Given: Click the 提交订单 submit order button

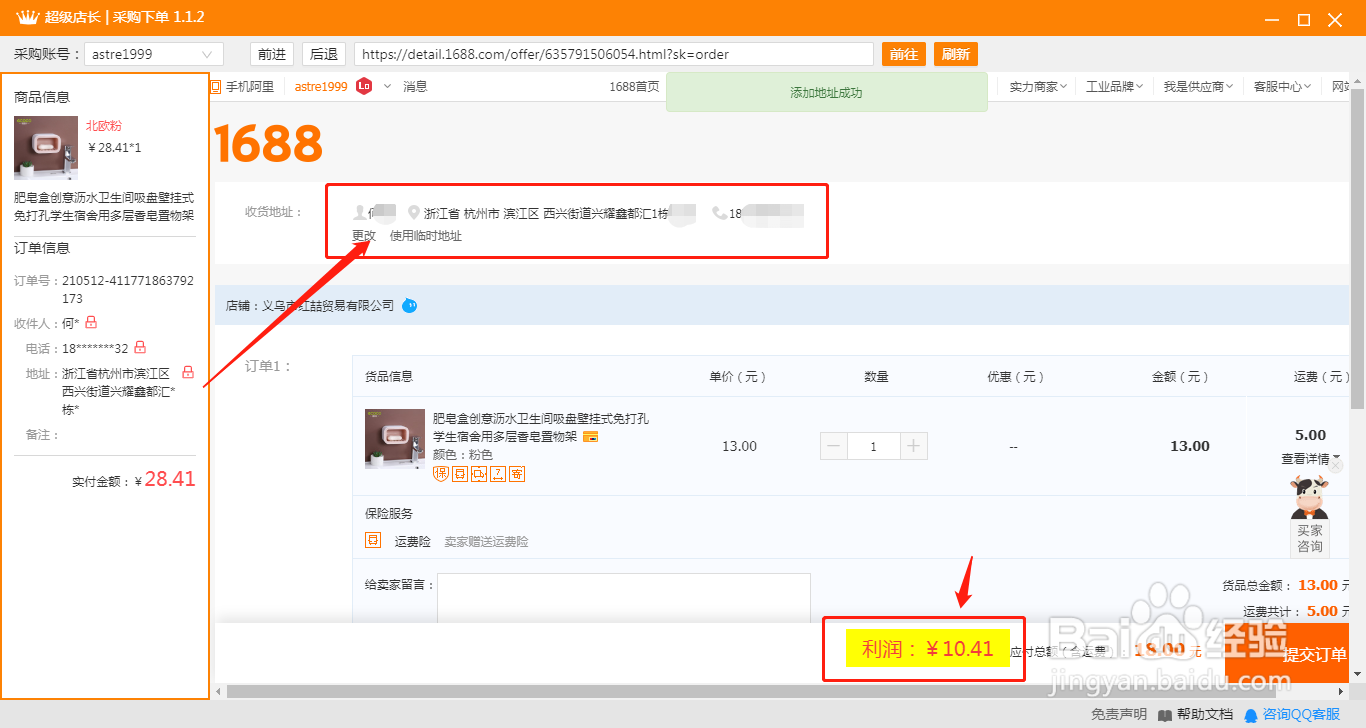Looking at the screenshot, I should [1286, 653].
